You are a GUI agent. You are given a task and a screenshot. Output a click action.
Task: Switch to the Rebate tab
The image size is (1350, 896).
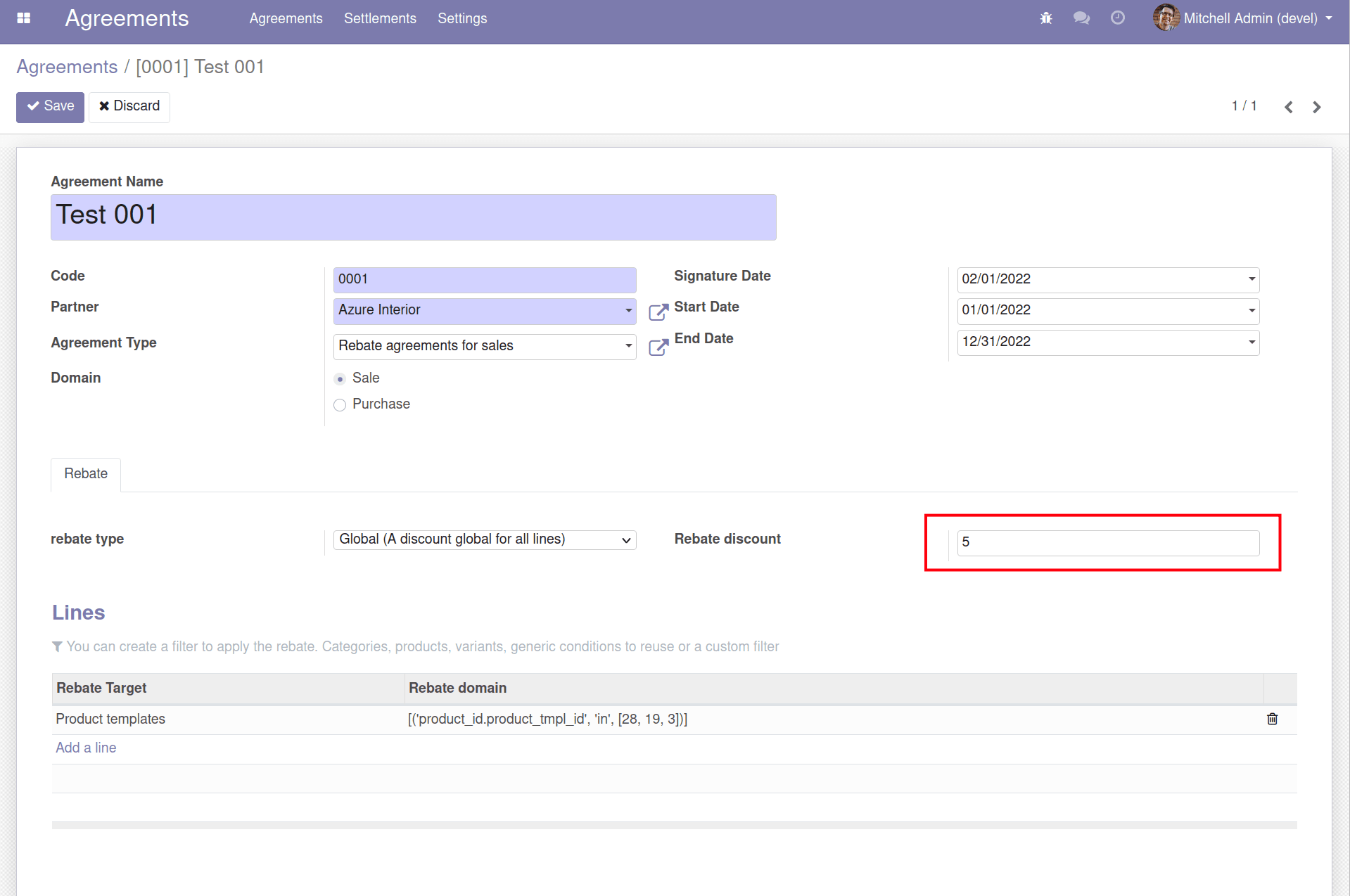86,473
